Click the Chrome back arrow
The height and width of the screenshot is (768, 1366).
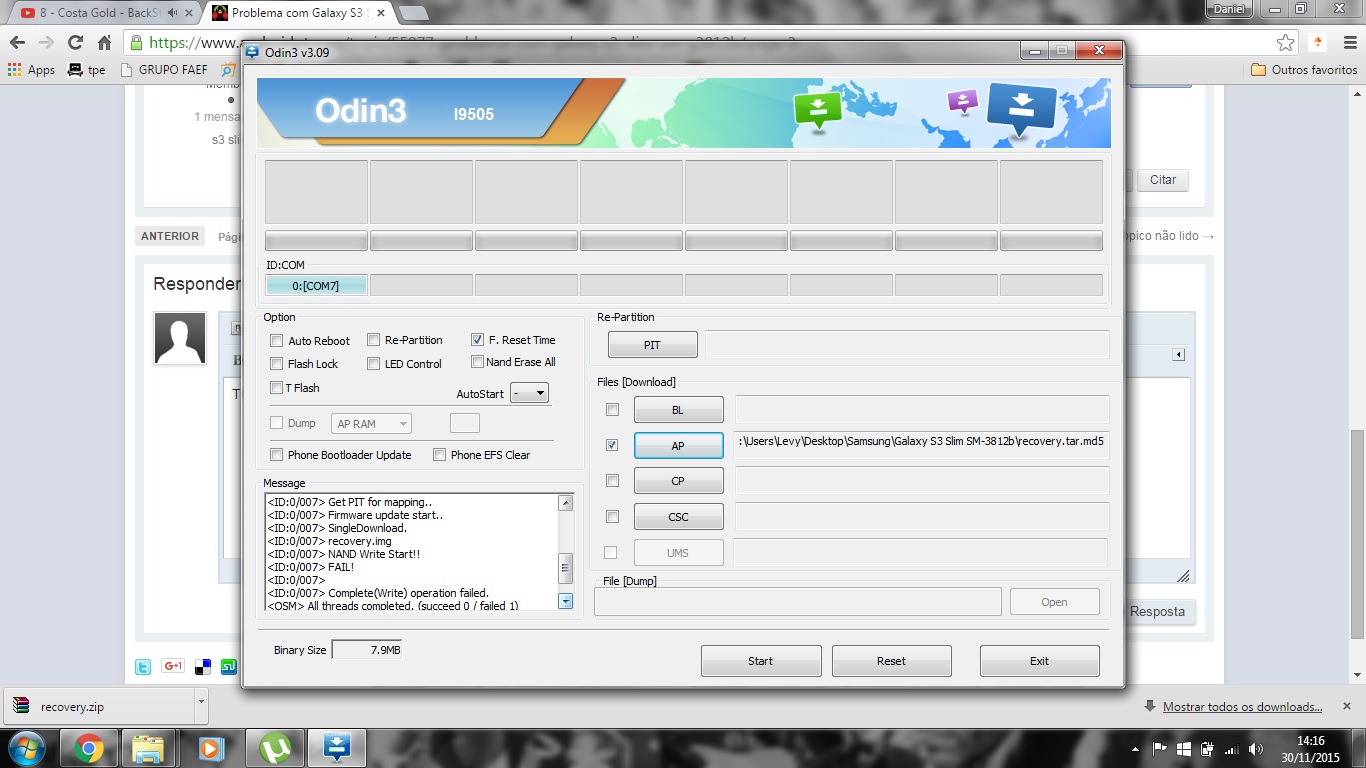click(x=17, y=43)
